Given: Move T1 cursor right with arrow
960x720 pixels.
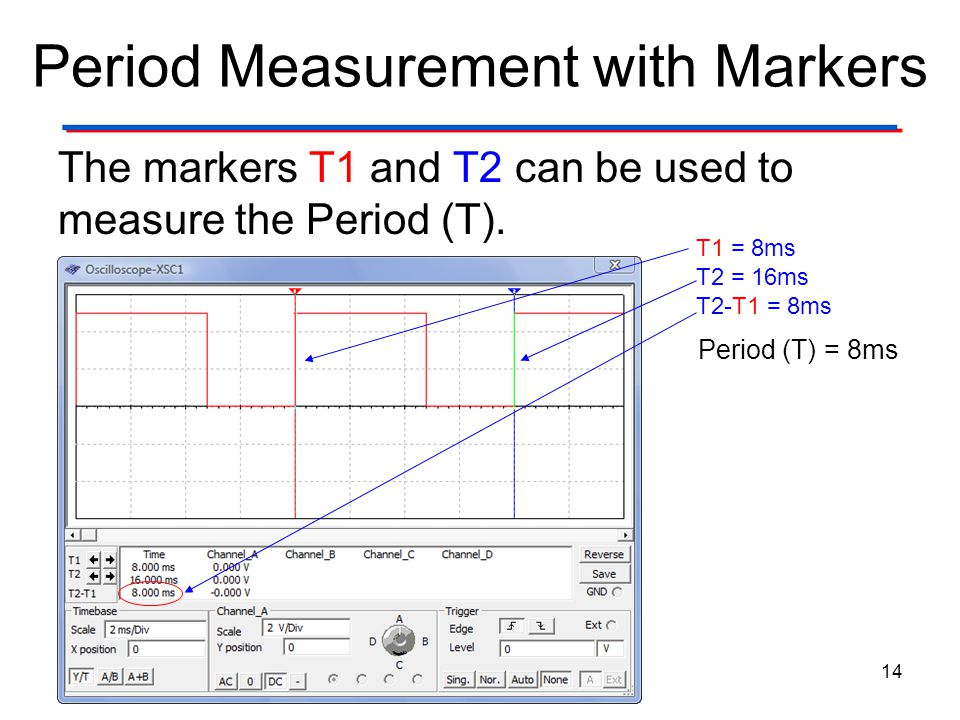Looking at the screenshot, I should (110, 560).
